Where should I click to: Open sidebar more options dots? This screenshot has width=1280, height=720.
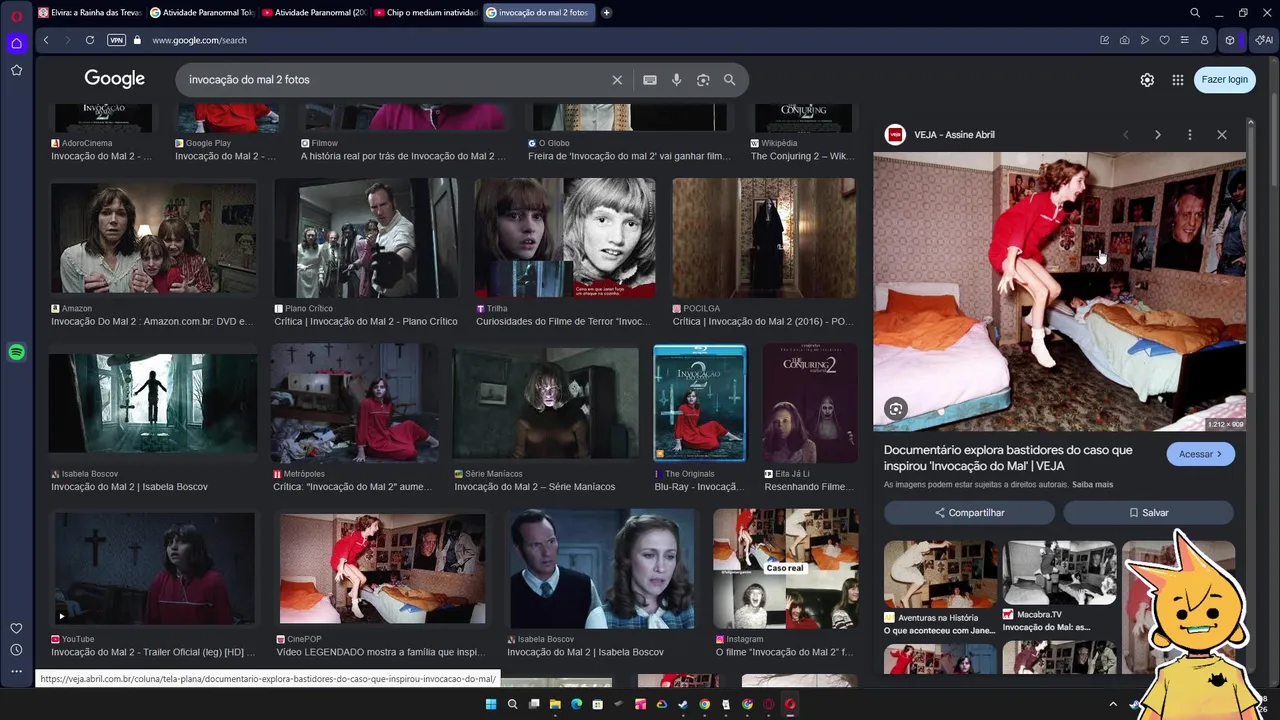tap(16, 671)
